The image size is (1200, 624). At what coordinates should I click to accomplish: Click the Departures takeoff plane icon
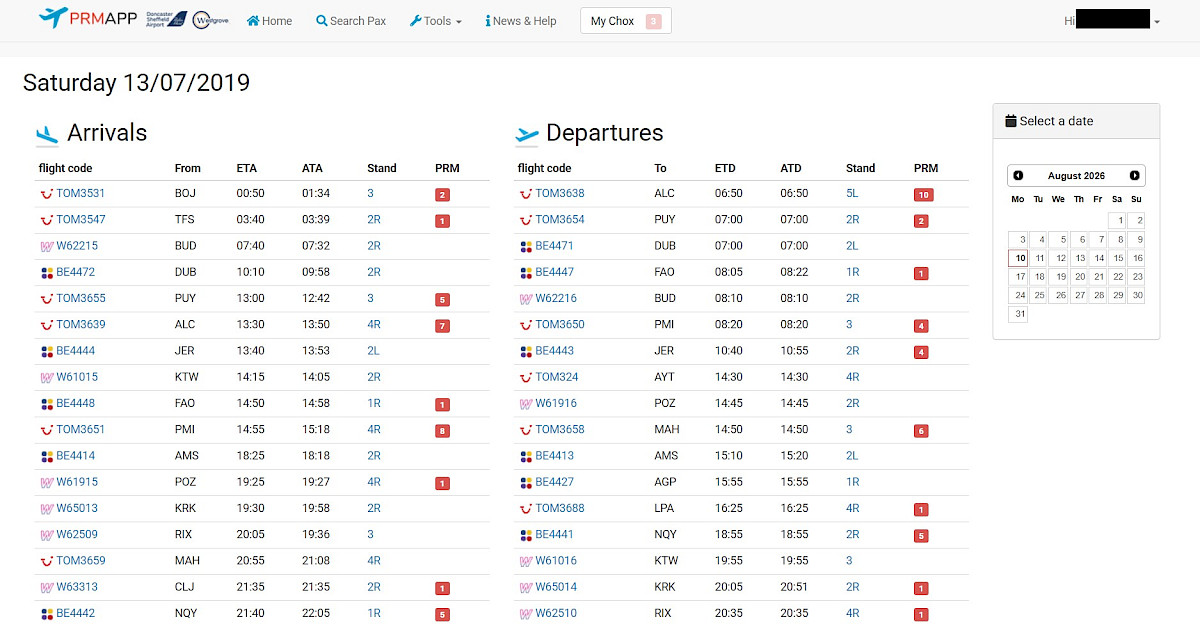click(527, 135)
